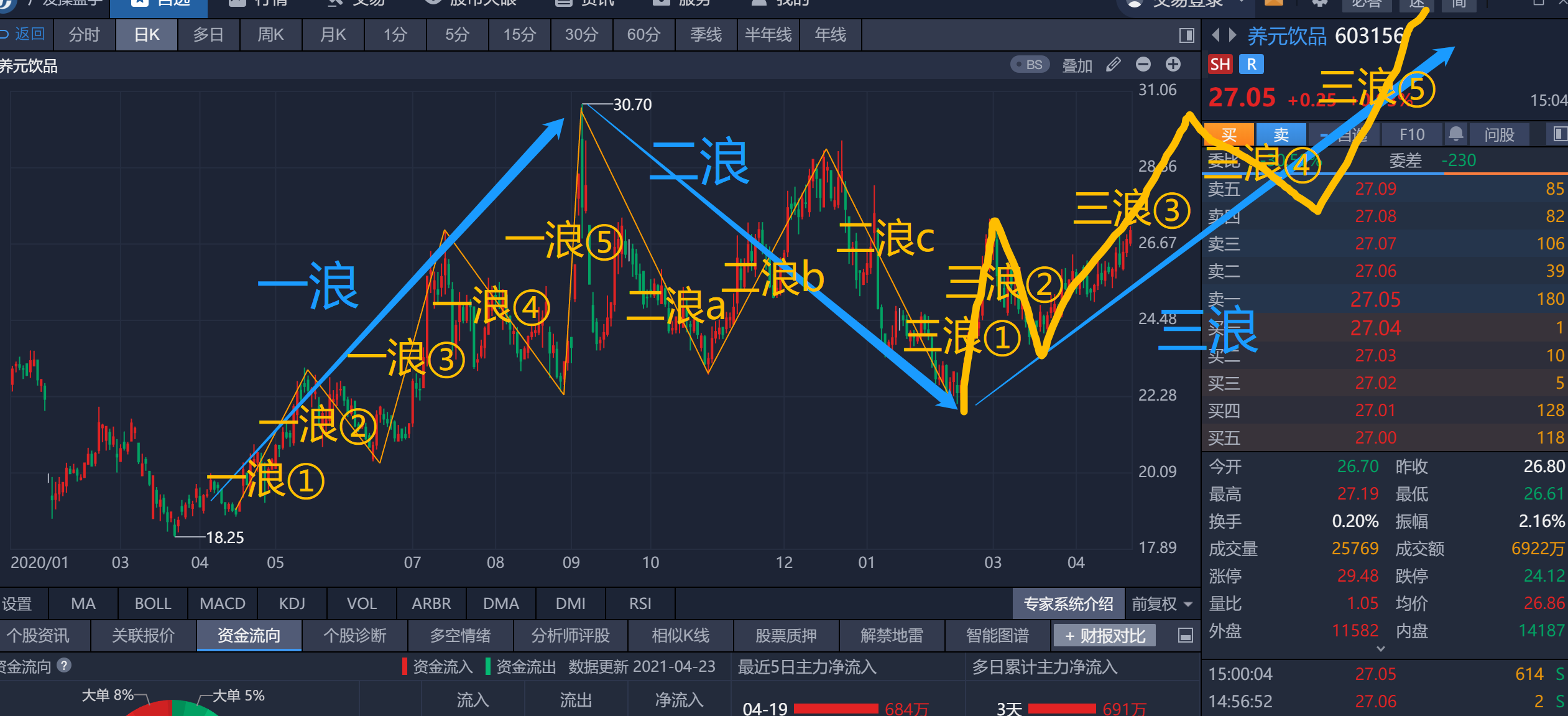Open the 前复权 adjustment dropdown
1568x716 pixels.
click(x=1161, y=603)
